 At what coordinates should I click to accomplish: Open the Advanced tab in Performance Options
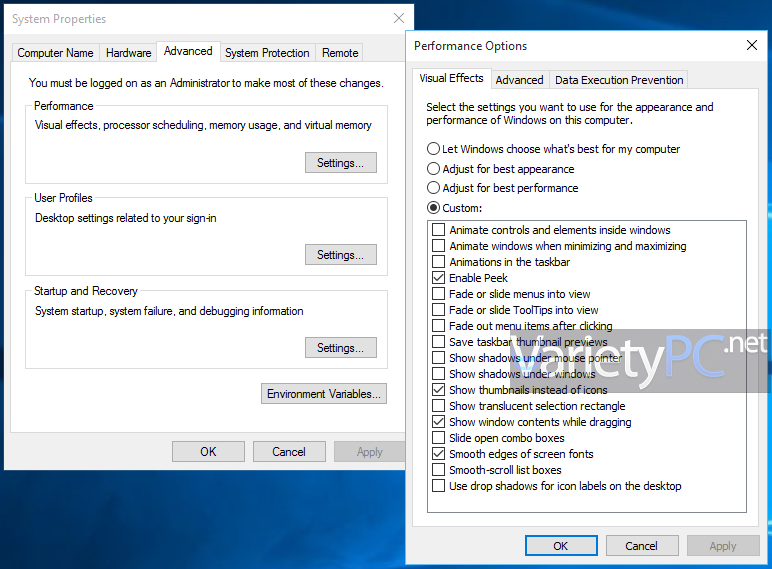click(x=519, y=80)
